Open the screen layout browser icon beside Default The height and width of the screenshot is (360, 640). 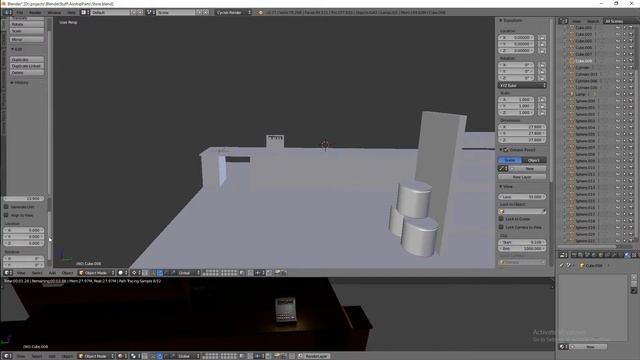[85, 12]
